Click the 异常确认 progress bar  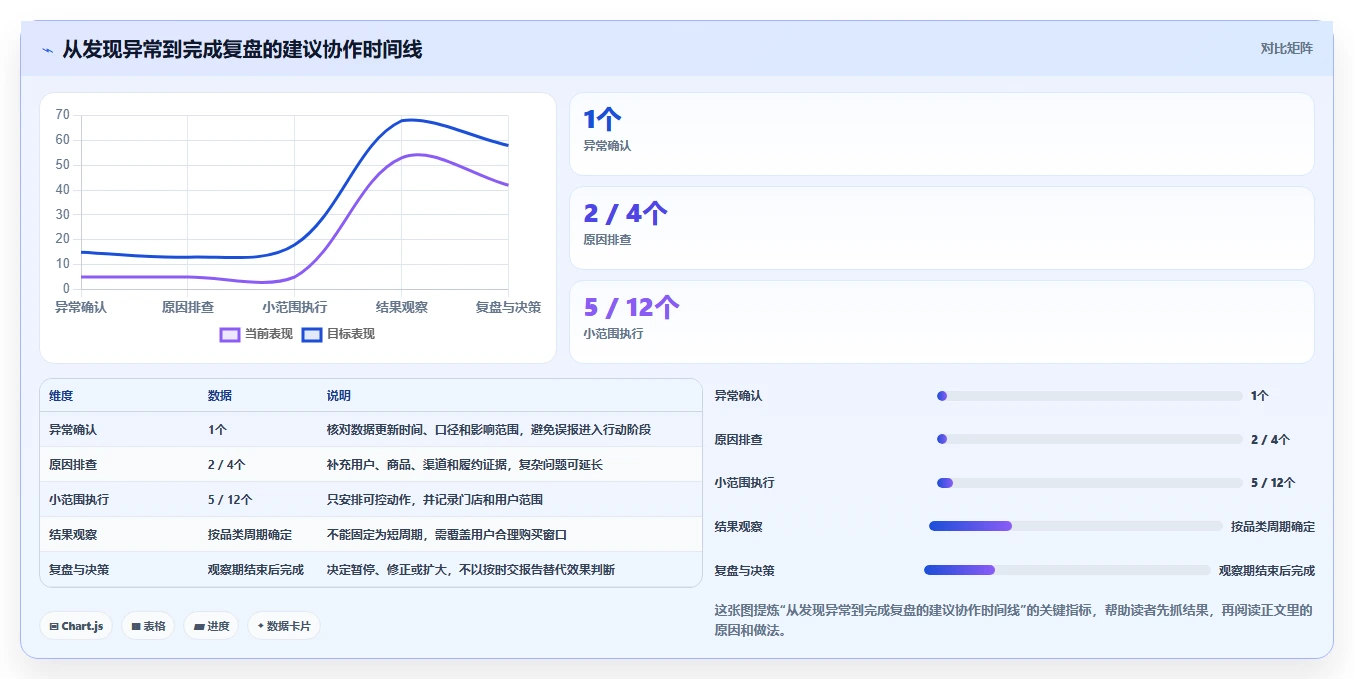tap(1089, 396)
